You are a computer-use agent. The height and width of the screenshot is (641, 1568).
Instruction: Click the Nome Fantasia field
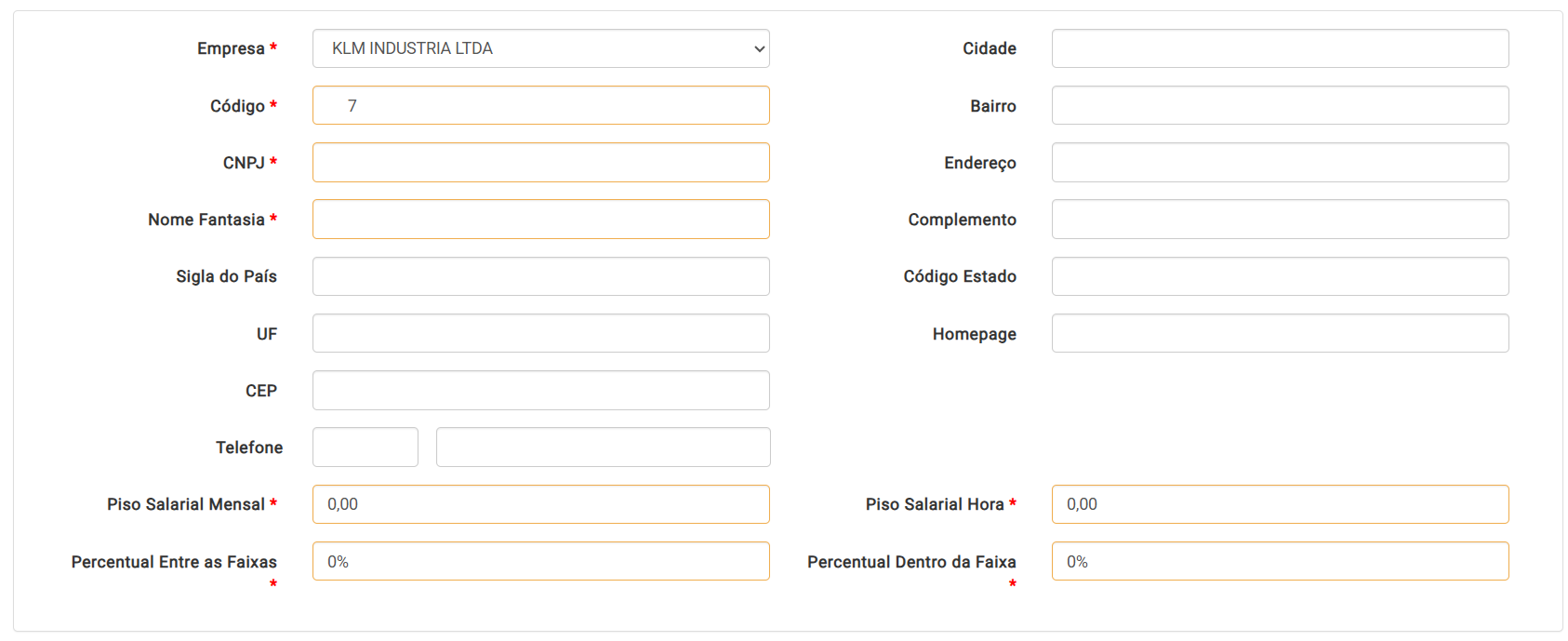click(x=539, y=220)
